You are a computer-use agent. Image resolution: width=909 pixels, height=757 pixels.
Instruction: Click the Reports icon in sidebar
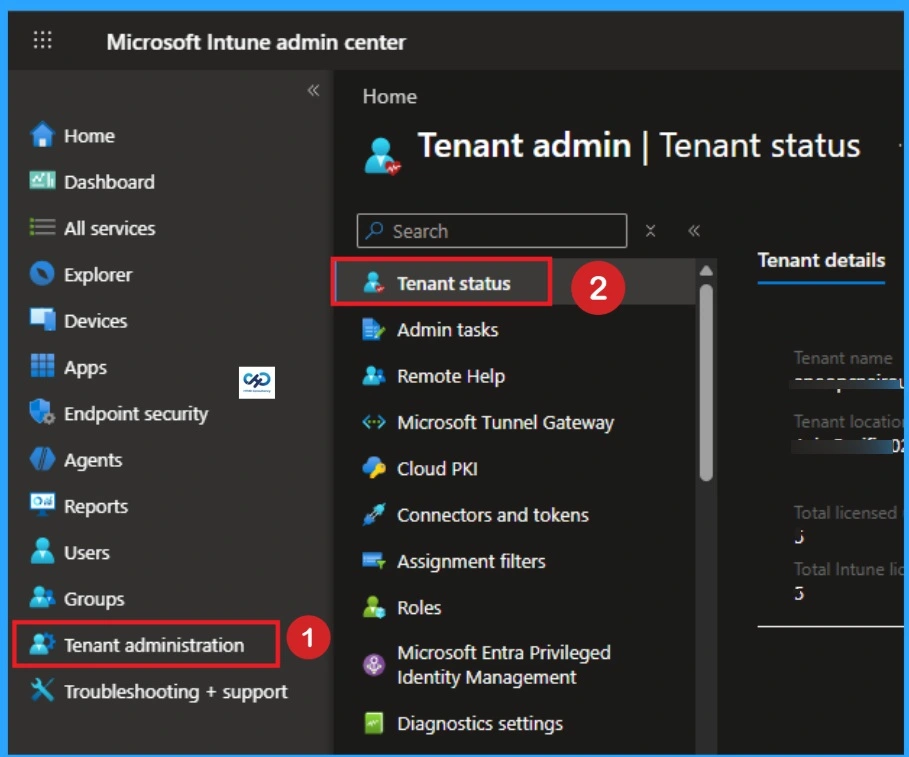tap(42, 504)
